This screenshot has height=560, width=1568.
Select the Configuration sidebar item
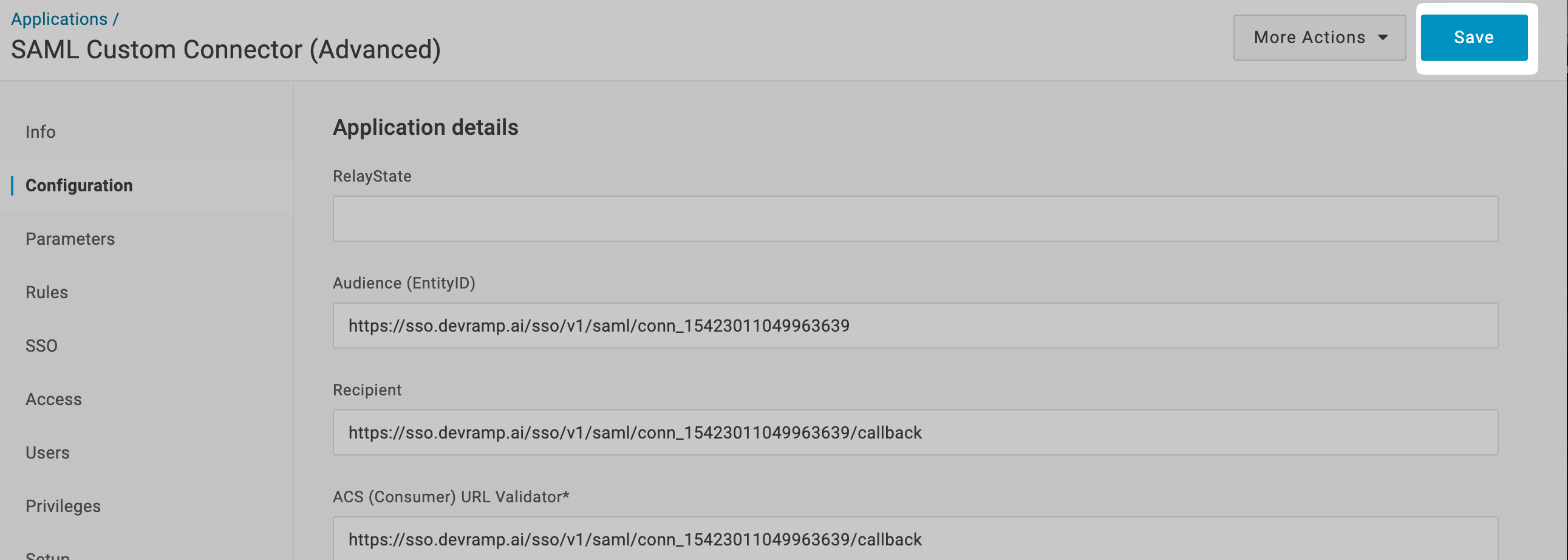79,186
